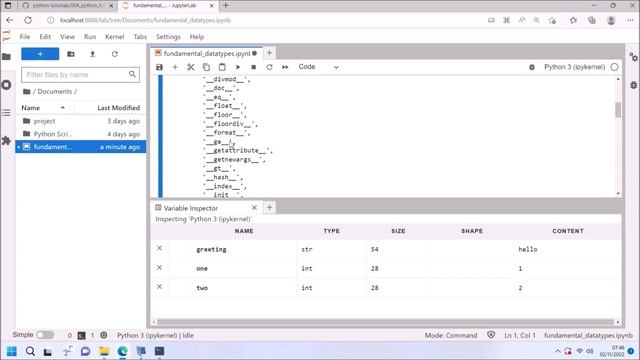
Task: Click the Ln 1, Col 1 status item
Action: tap(520, 336)
